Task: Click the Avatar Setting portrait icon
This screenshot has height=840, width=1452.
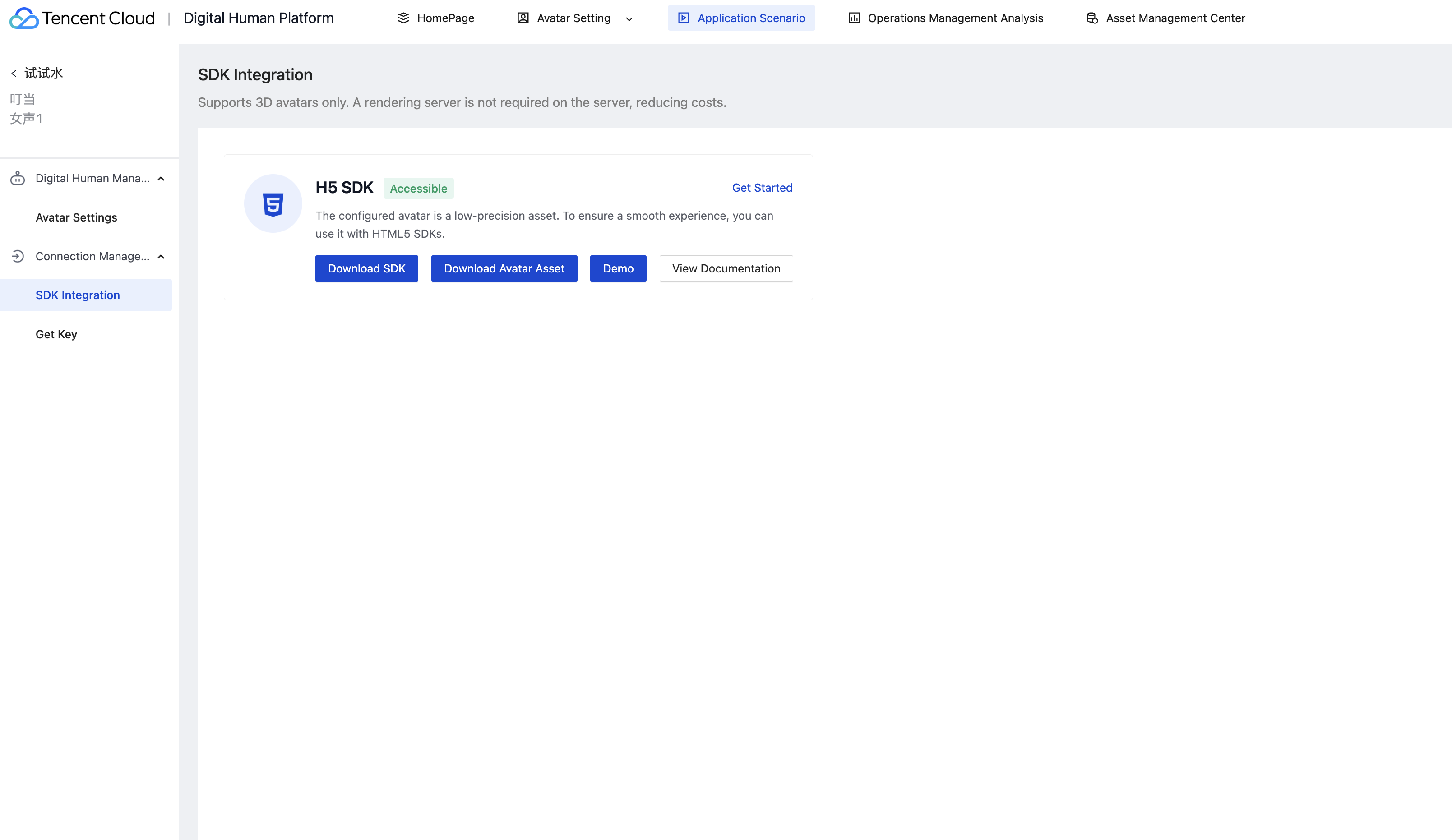Action: (523, 18)
